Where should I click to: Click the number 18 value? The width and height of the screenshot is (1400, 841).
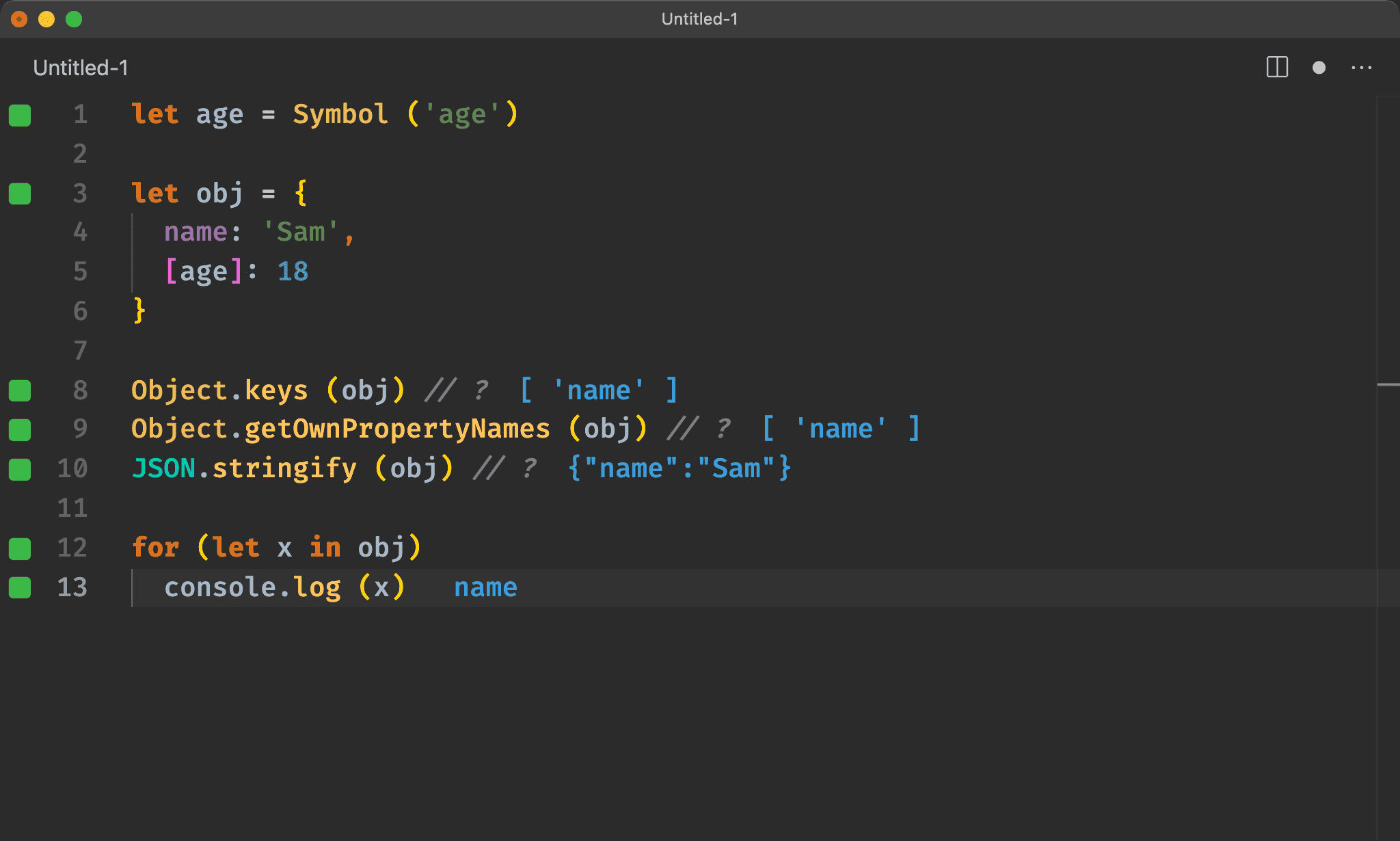pyautogui.click(x=293, y=272)
